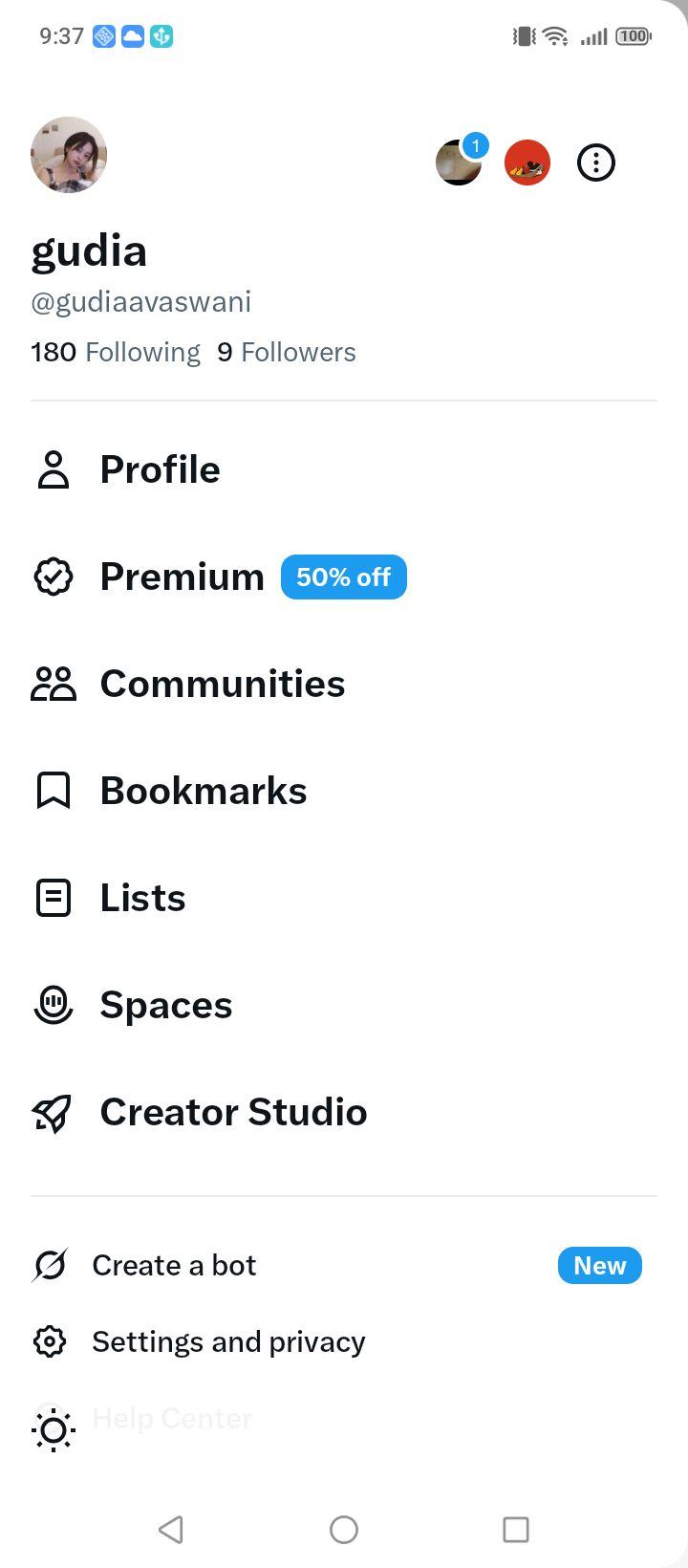Tap the two-people Communities icon
Viewport: 688px width, 1568px height.
(54, 684)
